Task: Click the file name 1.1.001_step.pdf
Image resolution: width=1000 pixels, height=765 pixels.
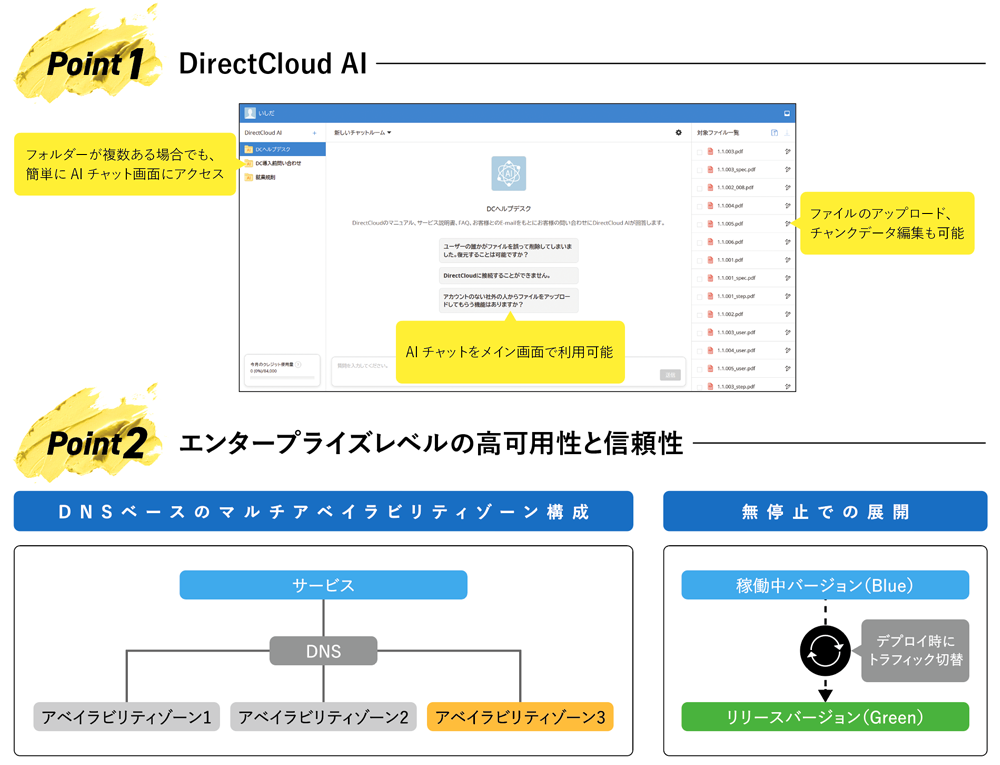Action: (736, 296)
